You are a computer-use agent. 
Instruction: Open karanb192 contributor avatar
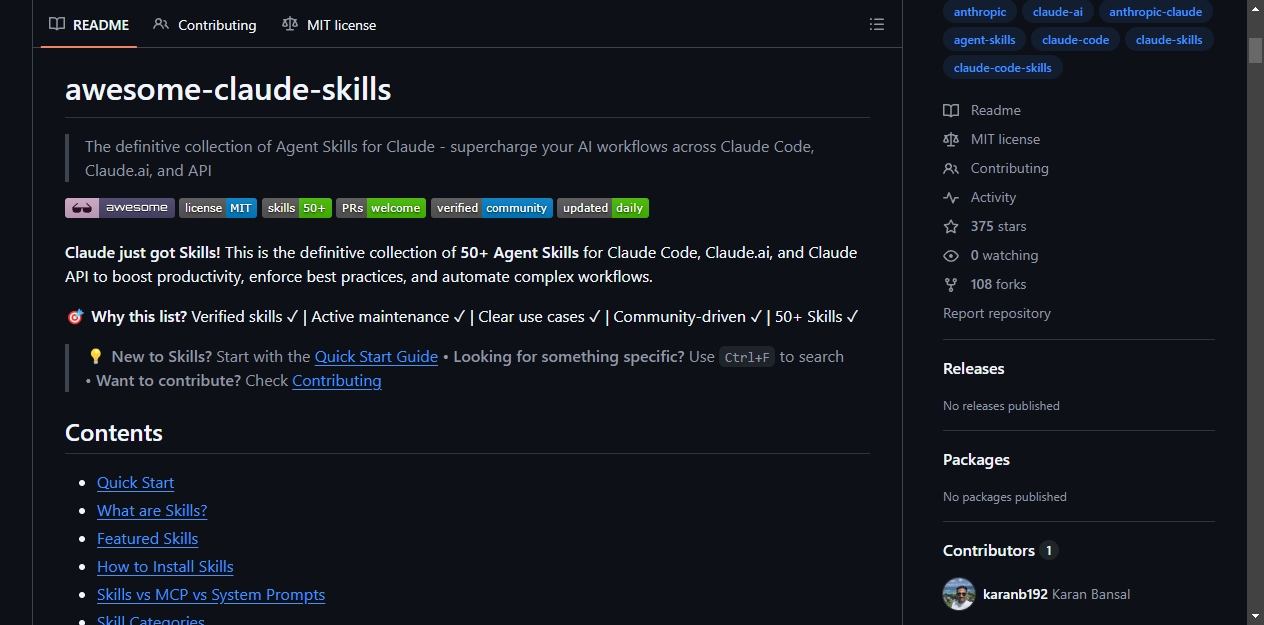[x=959, y=594]
